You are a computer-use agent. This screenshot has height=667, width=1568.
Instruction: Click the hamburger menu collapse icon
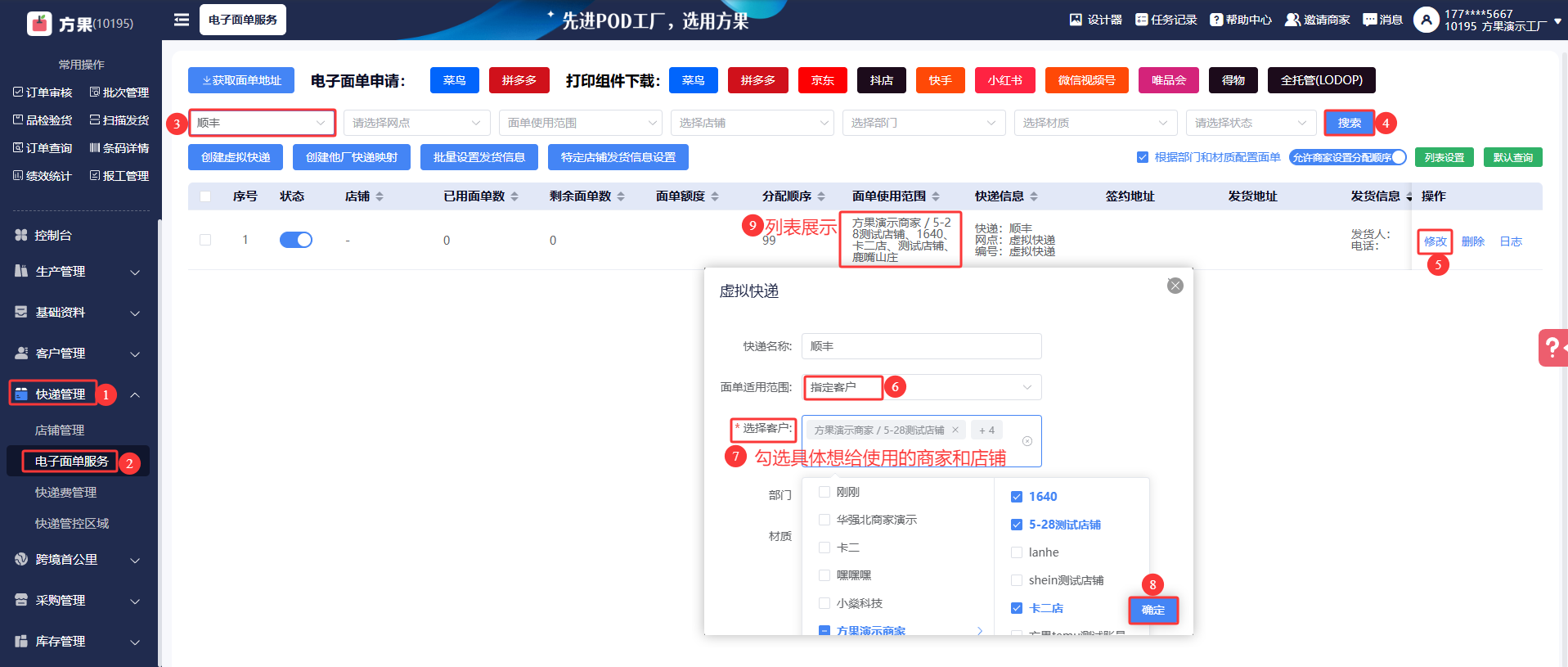(182, 20)
